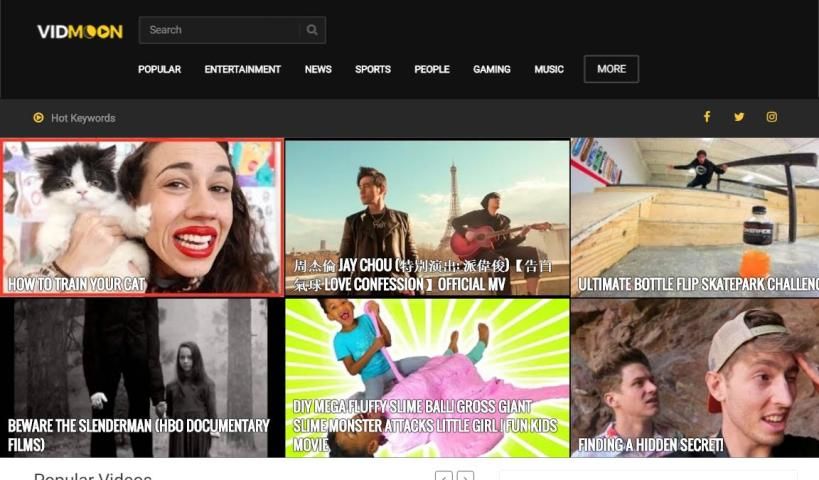Click previous arrow in Popular Videos
The image size is (819, 480).
(x=443, y=476)
